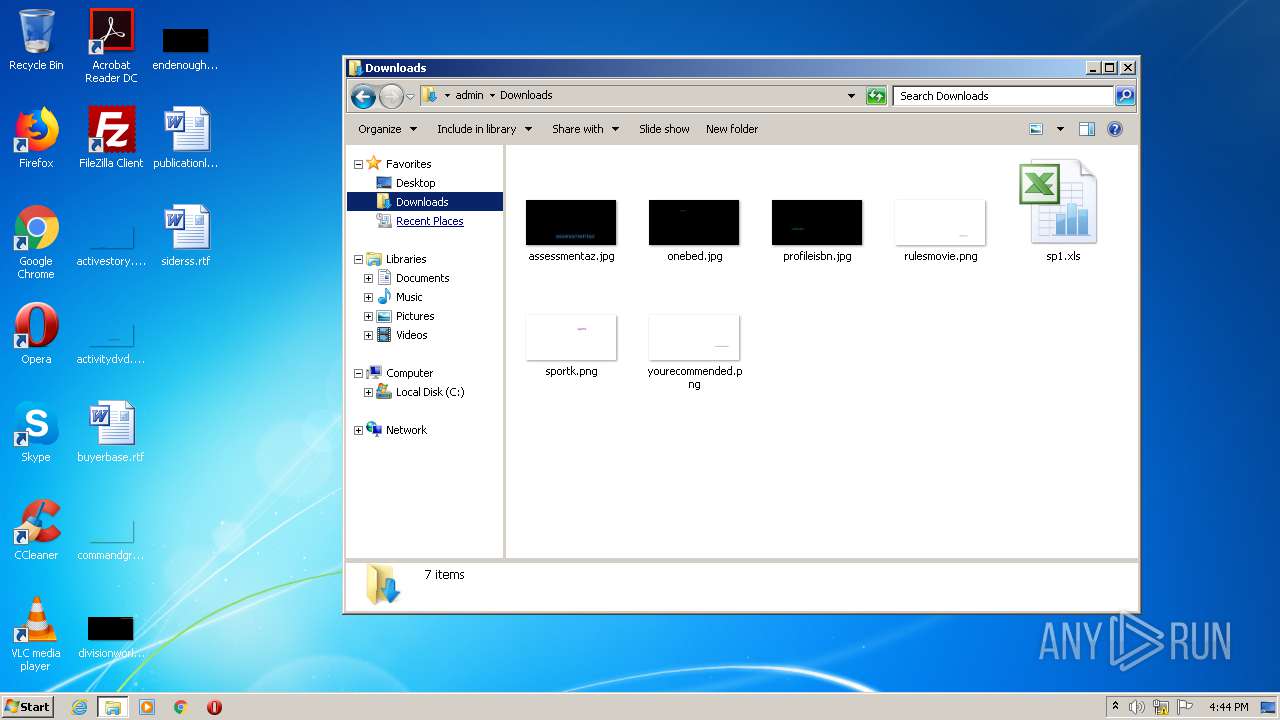Screen dimensions: 1280x720
Task: Open VLC media player shortcut
Action: pos(36,635)
